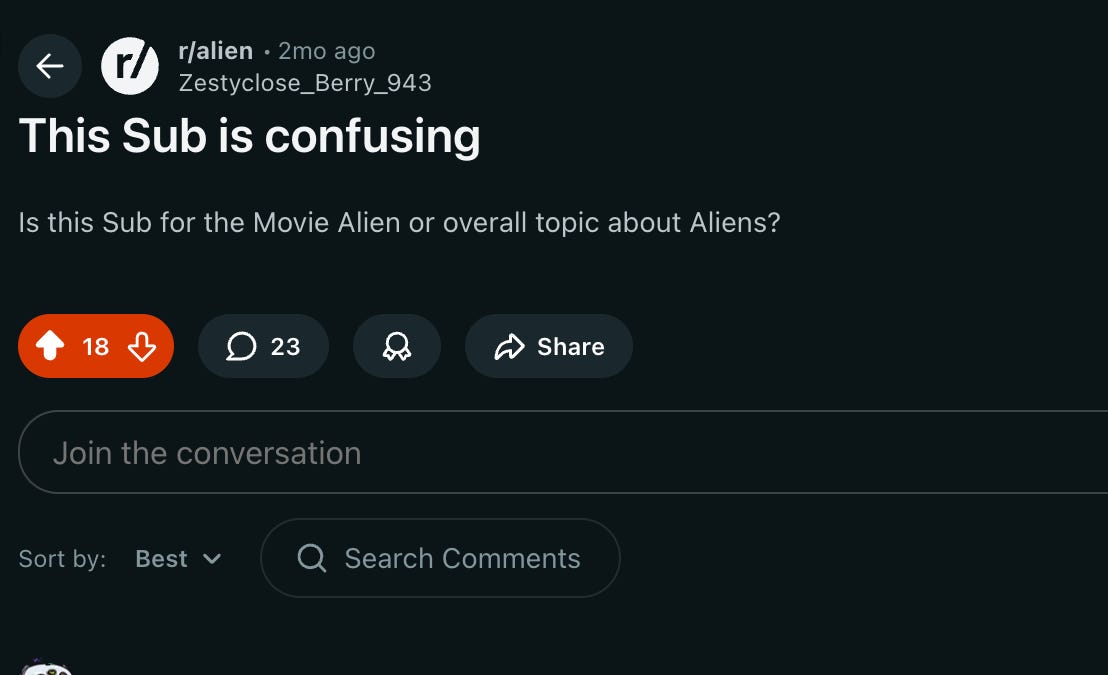Click the Share arrow icon

point(510,346)
